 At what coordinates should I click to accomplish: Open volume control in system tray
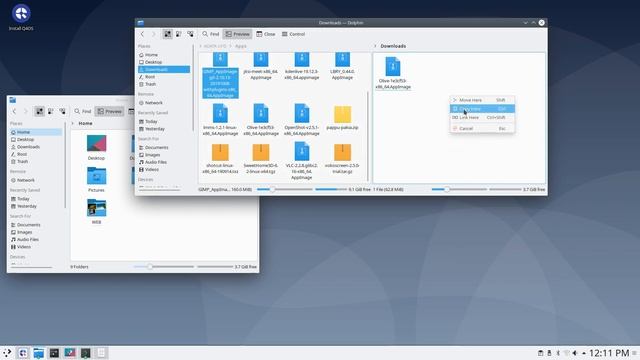[x=575, y=353]
